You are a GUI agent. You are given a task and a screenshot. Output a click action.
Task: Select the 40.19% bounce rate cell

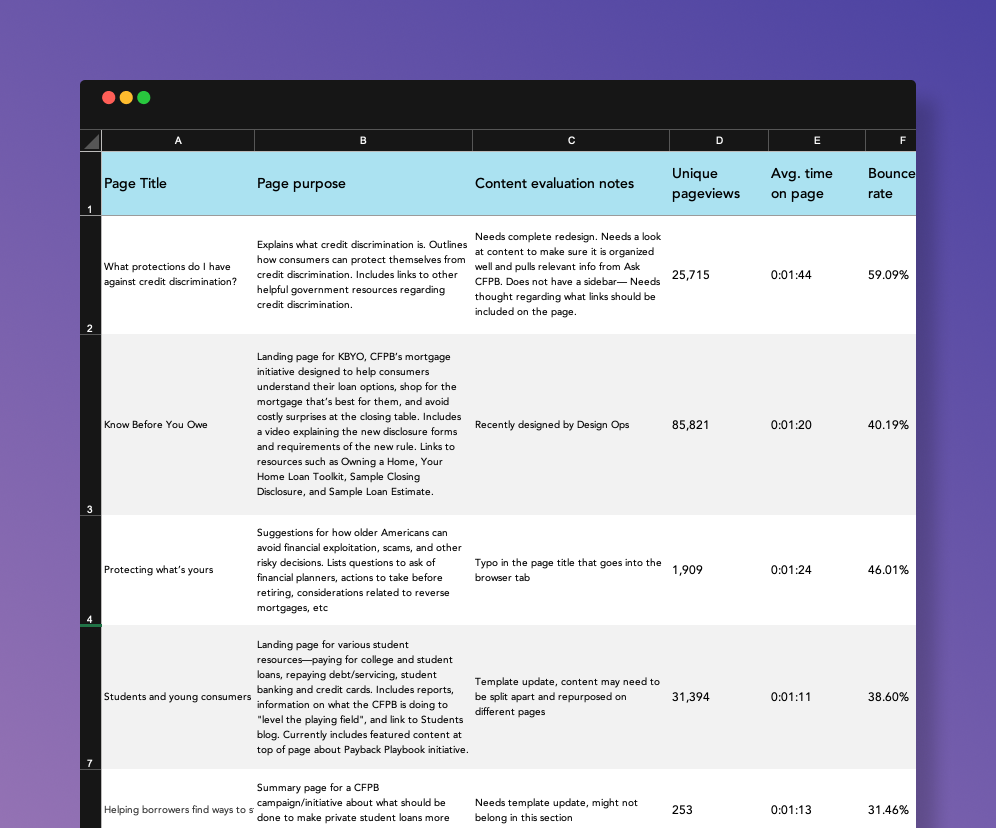pyautogui.click(x=891, y=425)
